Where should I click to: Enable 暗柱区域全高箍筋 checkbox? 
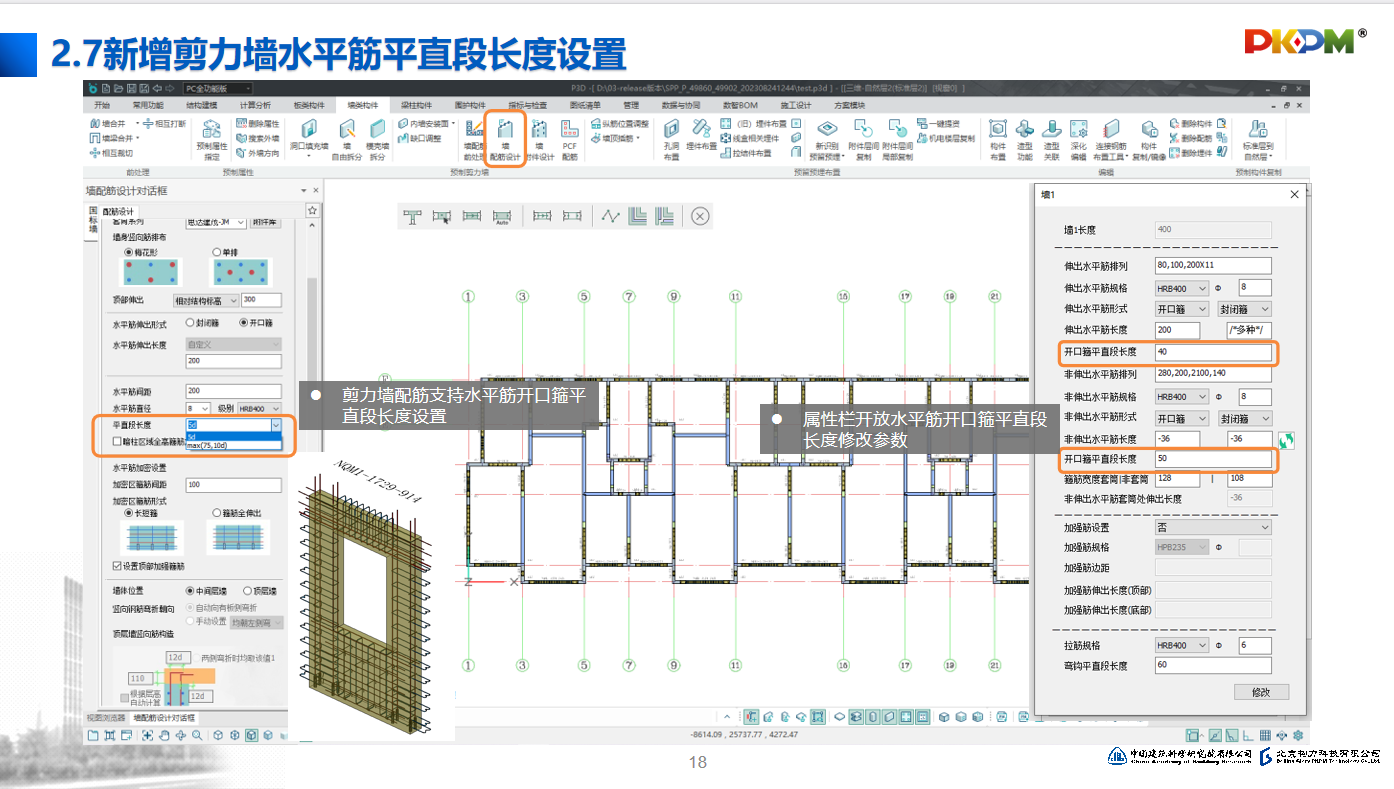pos(118,441)
